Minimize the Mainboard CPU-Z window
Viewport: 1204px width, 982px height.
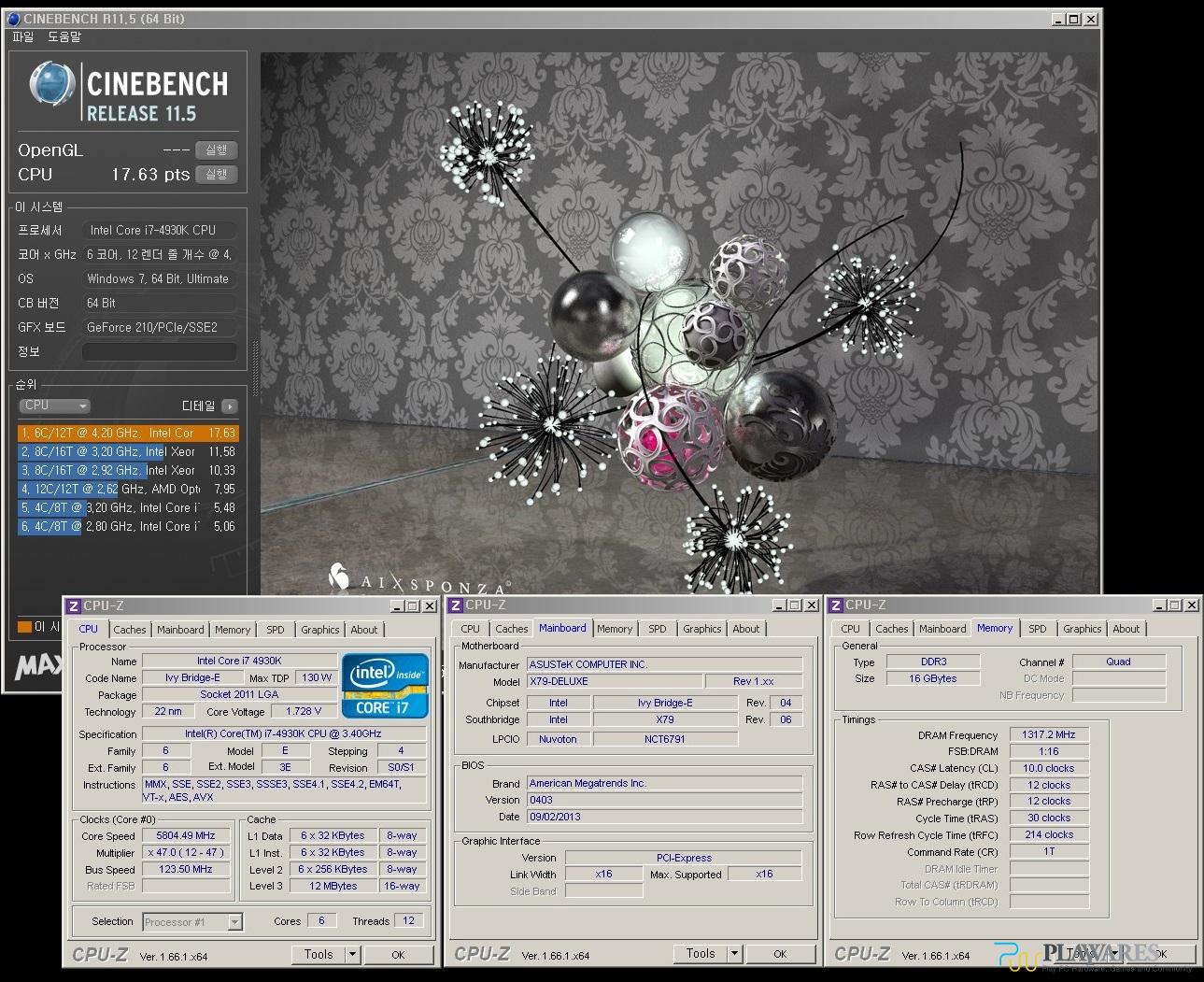tap(779, 605)
